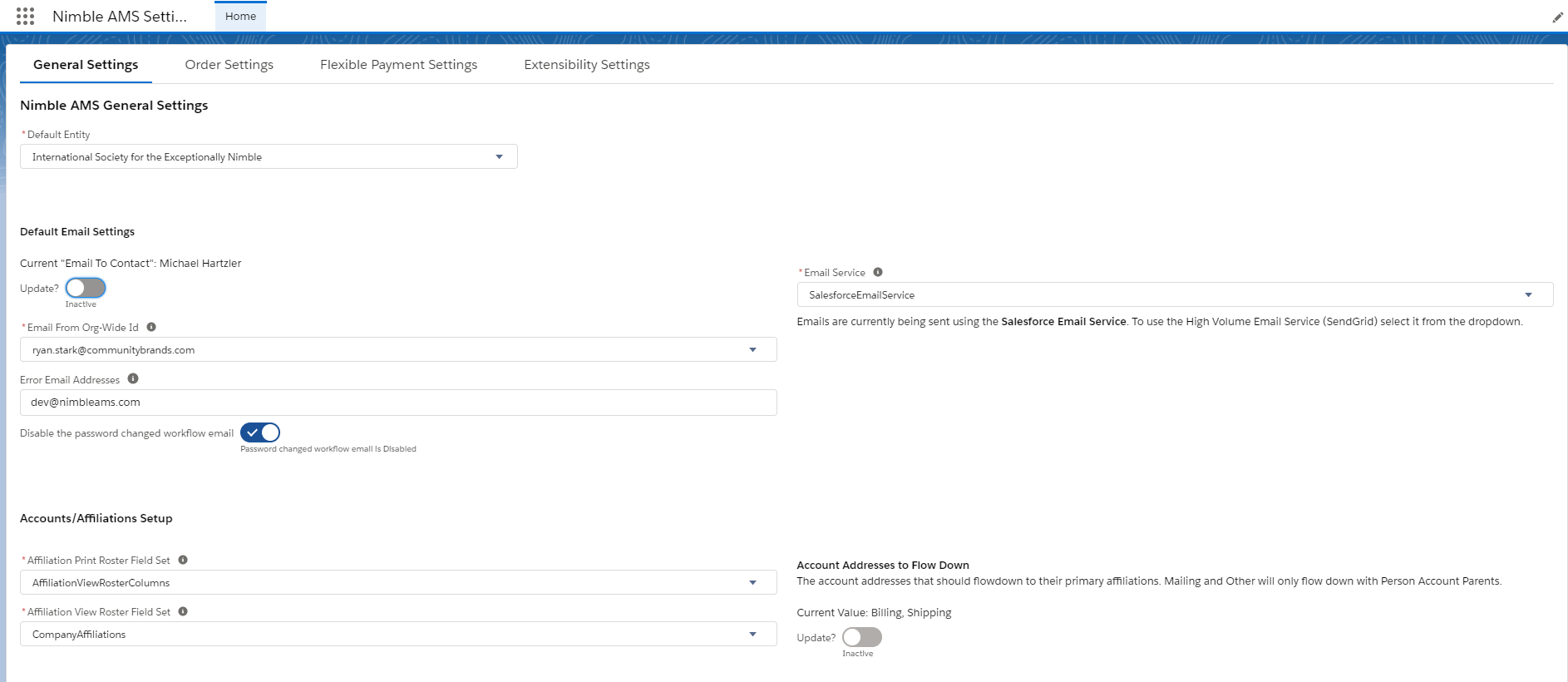The image size is (1568, 682).
Task: Select the Home navigation tab
Action: (x=240, y=17)
